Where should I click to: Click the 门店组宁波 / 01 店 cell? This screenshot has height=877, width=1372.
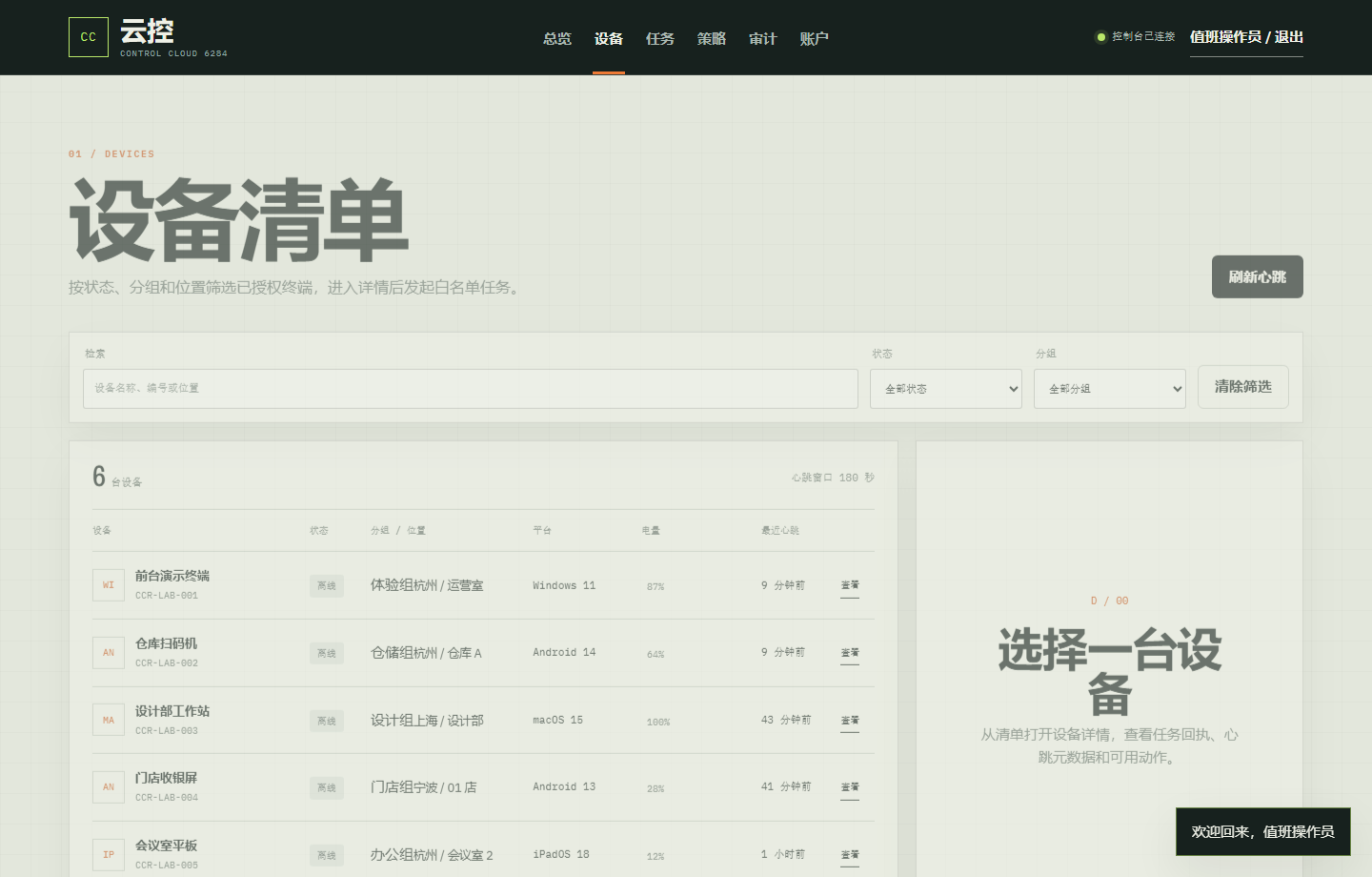click(424, 787)
